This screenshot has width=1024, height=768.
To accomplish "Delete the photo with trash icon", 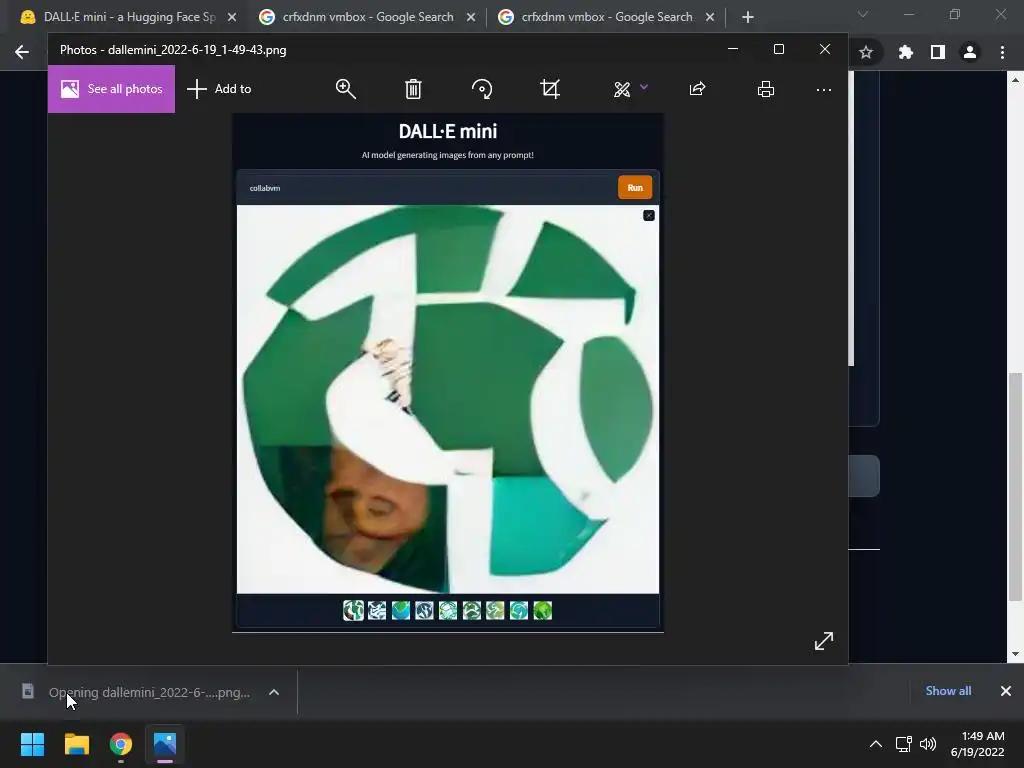I will coord(413,89).
